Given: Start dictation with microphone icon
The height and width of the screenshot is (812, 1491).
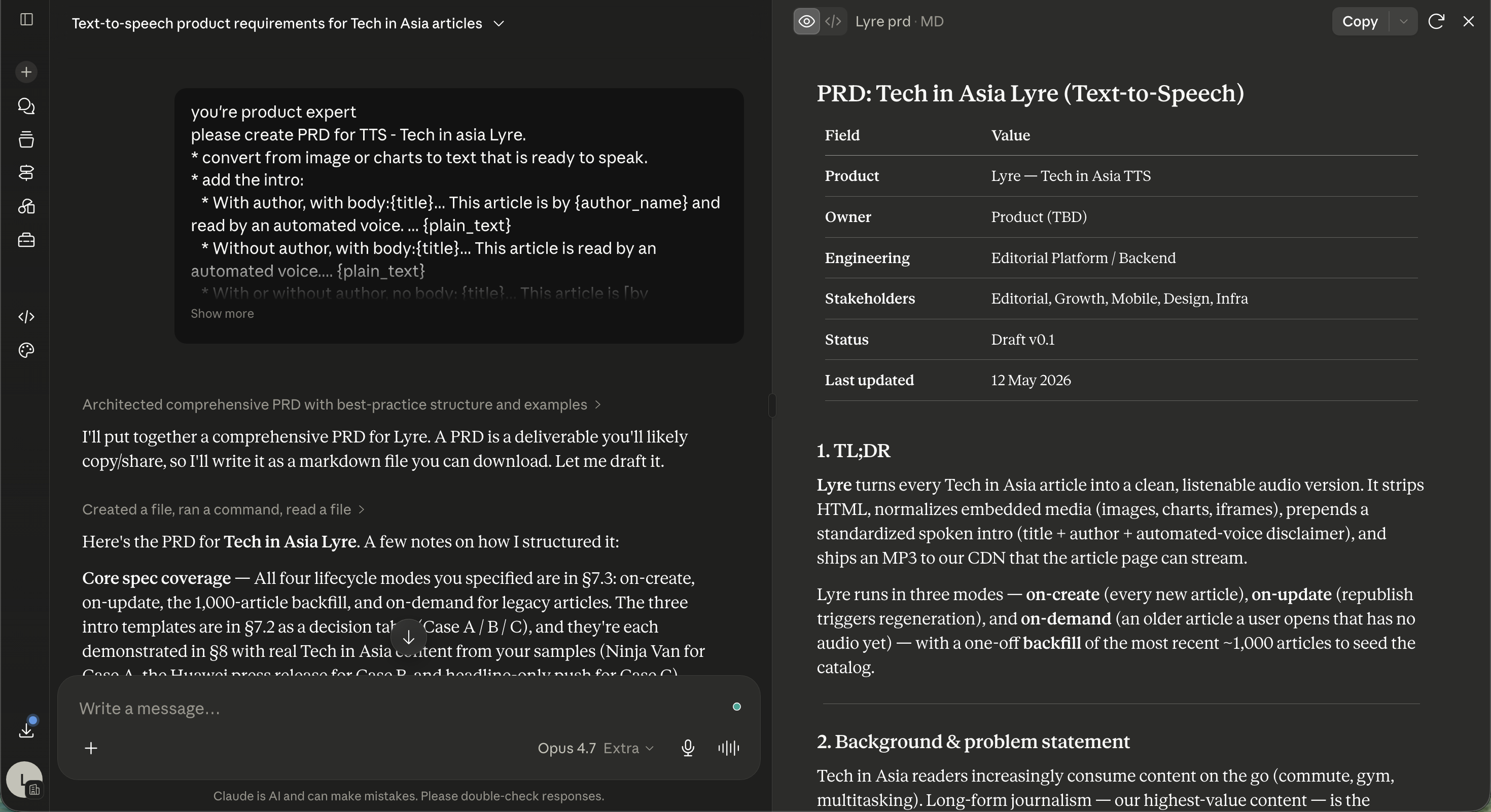Looking at the screenshot, I should (x=688, y=748).
